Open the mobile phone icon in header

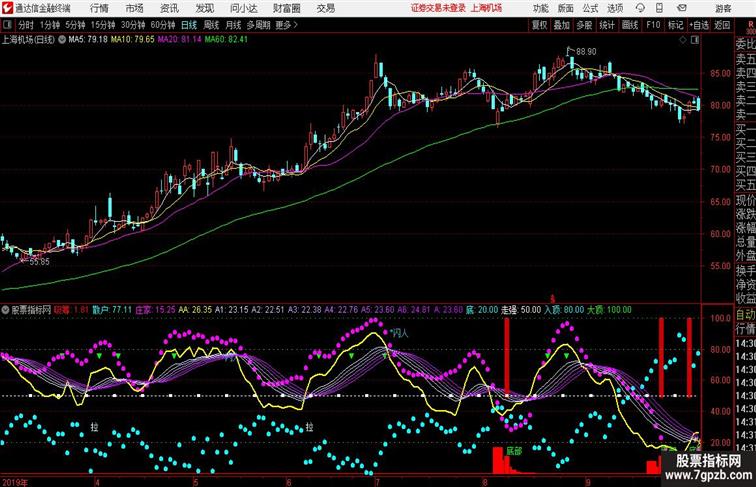click(659, 8)
